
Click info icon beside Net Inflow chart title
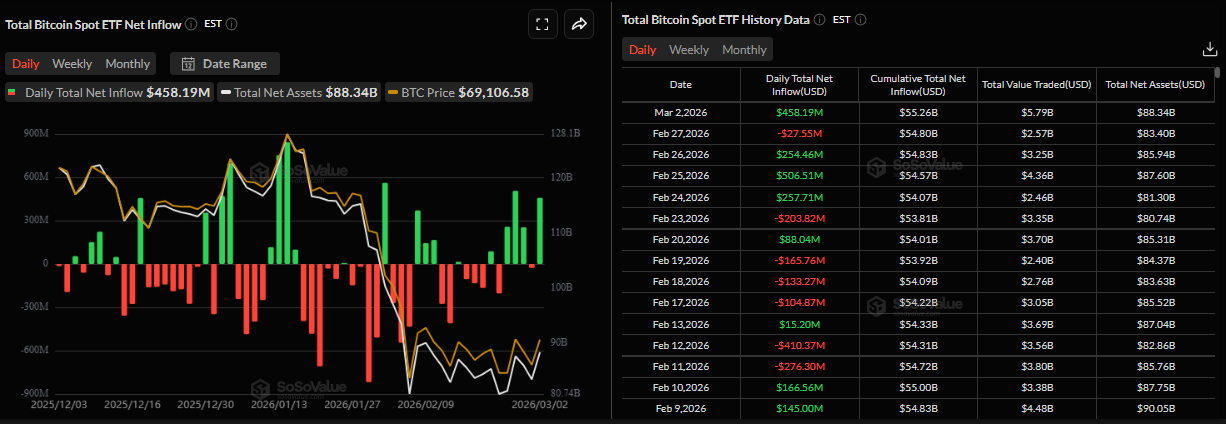coord(191,23)
